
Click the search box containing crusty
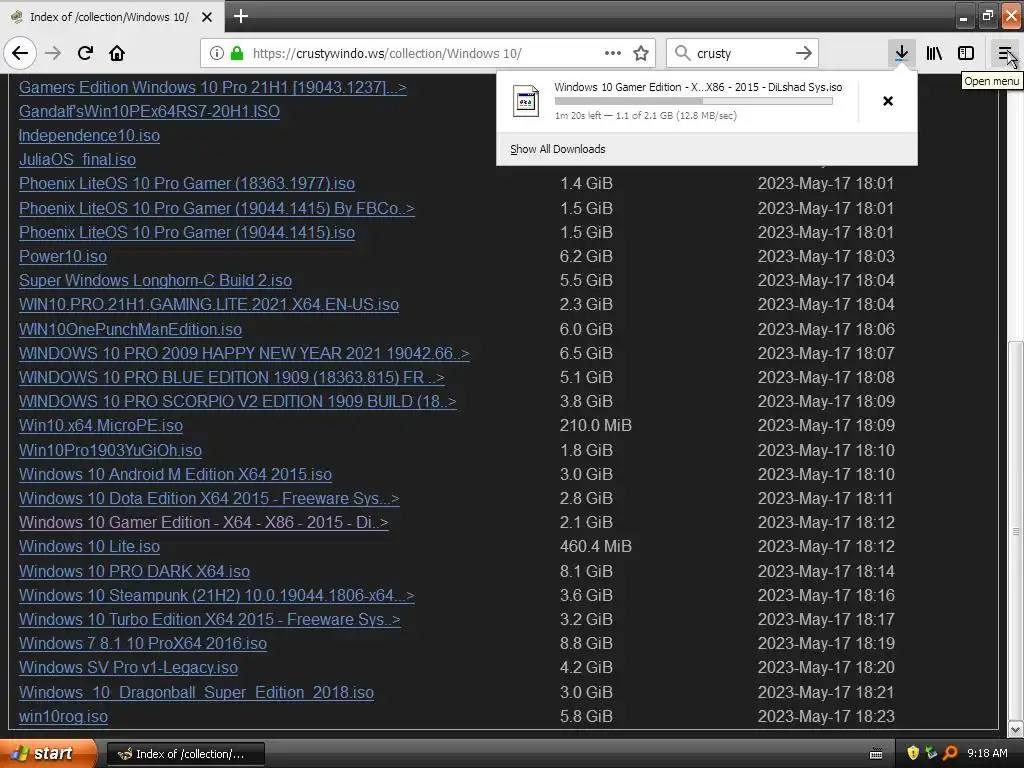click(x=741, y=53)
